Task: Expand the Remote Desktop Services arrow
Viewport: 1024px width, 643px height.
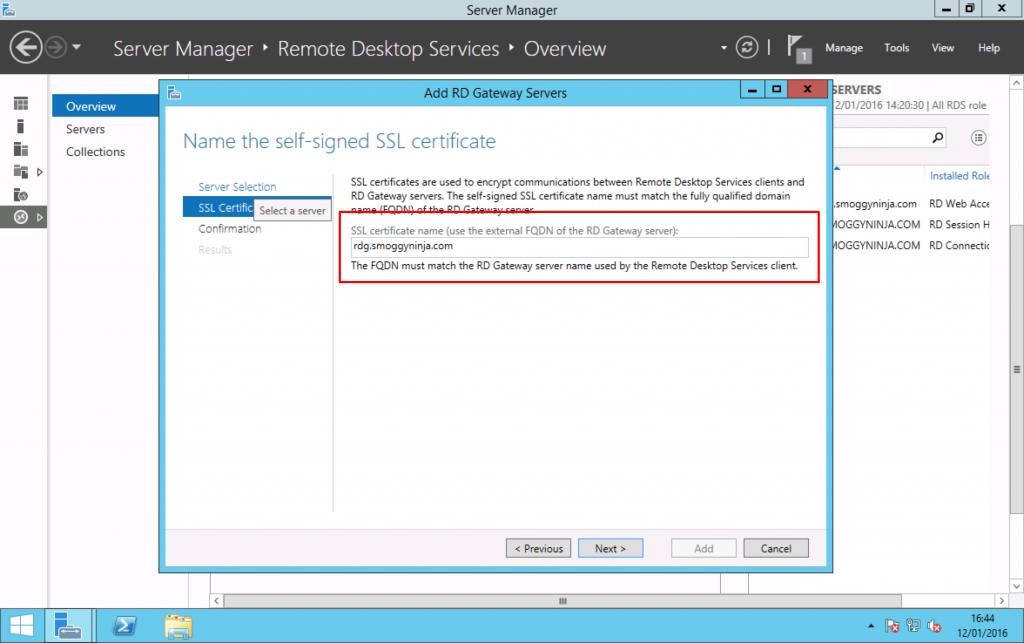Action: click(41, 217)
